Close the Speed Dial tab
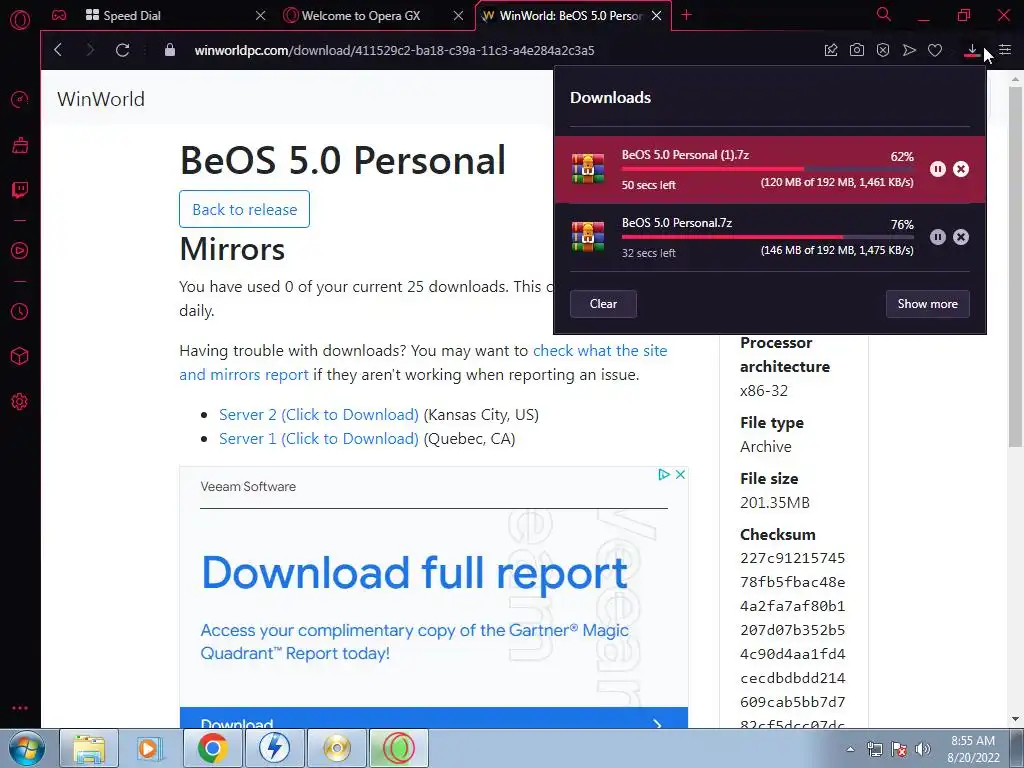1024x768 pixels. click(261, 15)
